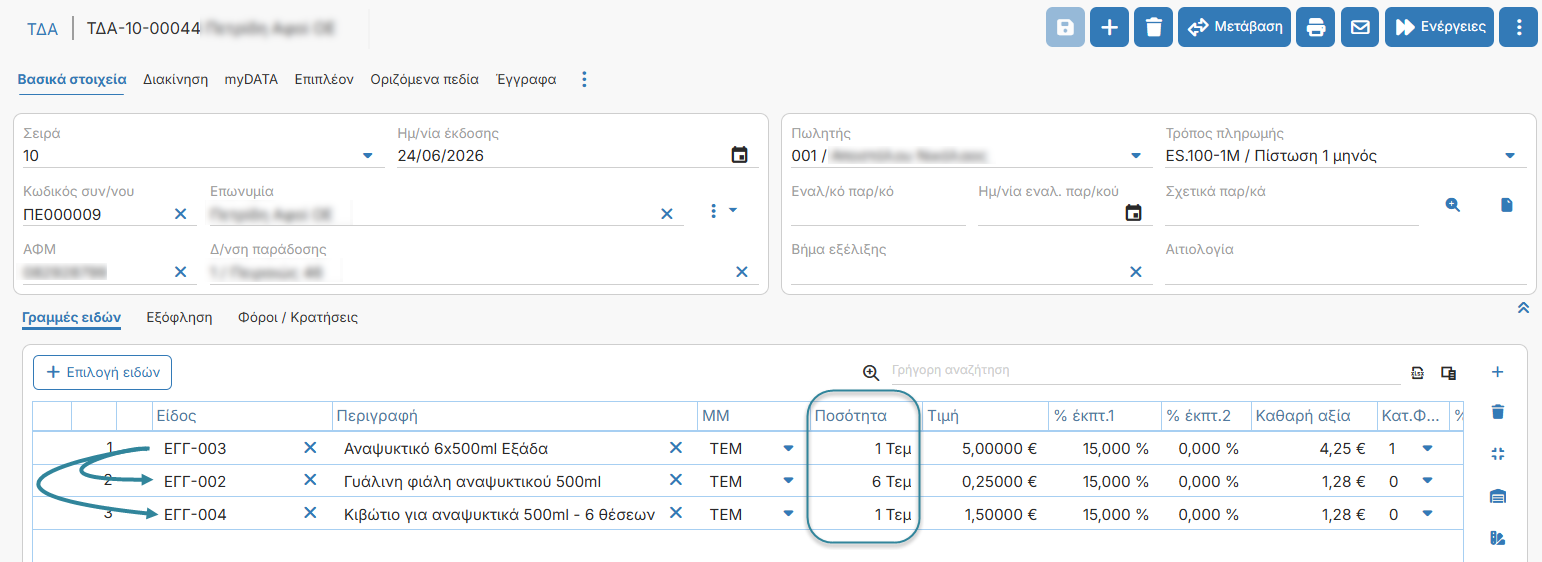Open the Ενέργειες actions button
The width and height of the screenshot is (1542, 562).
1439,27
